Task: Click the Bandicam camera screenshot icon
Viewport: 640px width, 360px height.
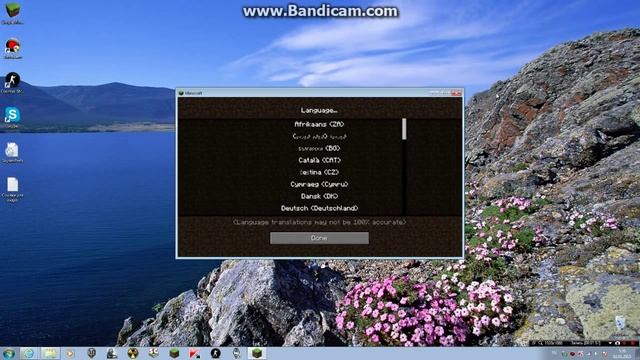Action: [x=617, y=343]
